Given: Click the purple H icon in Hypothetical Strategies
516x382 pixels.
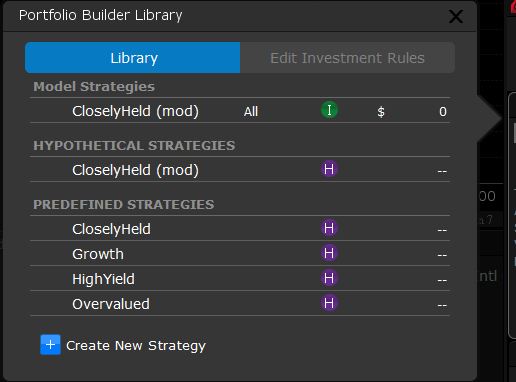Looking at the screenshot, I should pyautogui.click(x=329, y=169).
